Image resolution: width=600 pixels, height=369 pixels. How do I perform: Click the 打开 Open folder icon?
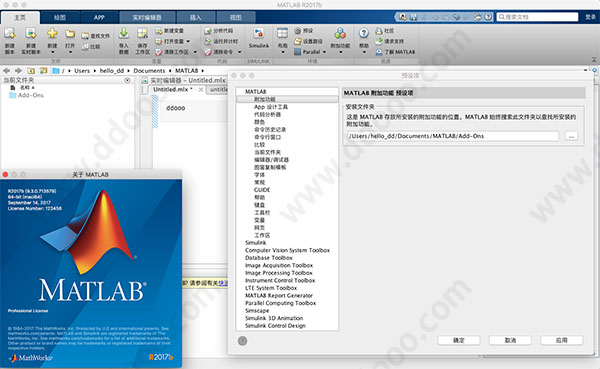click(x=70, y=34)
